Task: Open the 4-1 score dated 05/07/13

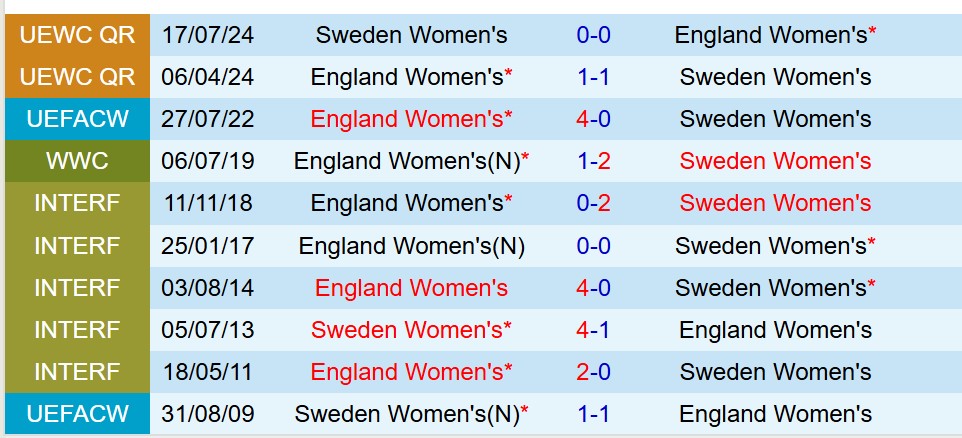Action: click(594, 330)
